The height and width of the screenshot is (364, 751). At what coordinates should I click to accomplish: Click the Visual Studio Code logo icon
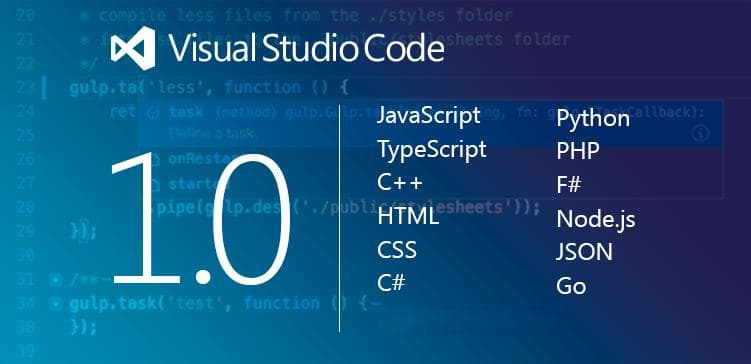point(133,48)
